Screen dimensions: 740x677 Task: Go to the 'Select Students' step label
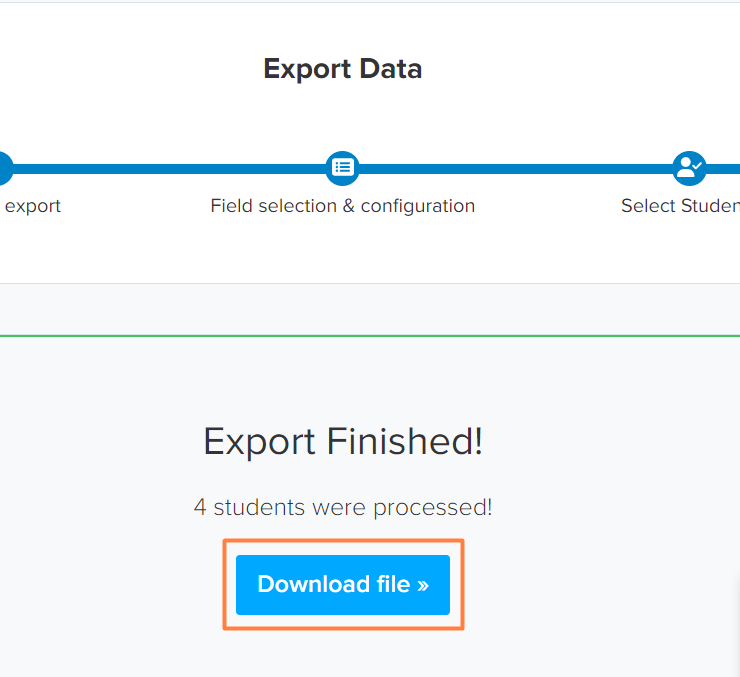pos(681,206)
